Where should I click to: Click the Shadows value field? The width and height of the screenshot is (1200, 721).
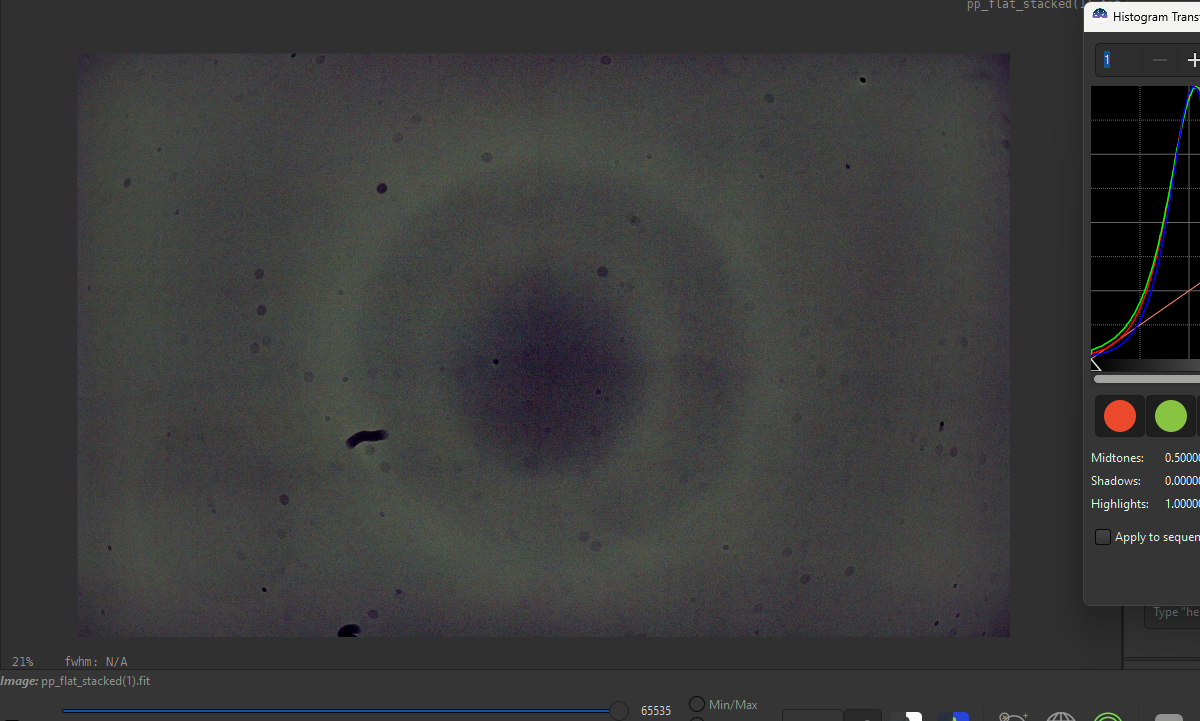pyautogui.click(x=1182, y=481)
